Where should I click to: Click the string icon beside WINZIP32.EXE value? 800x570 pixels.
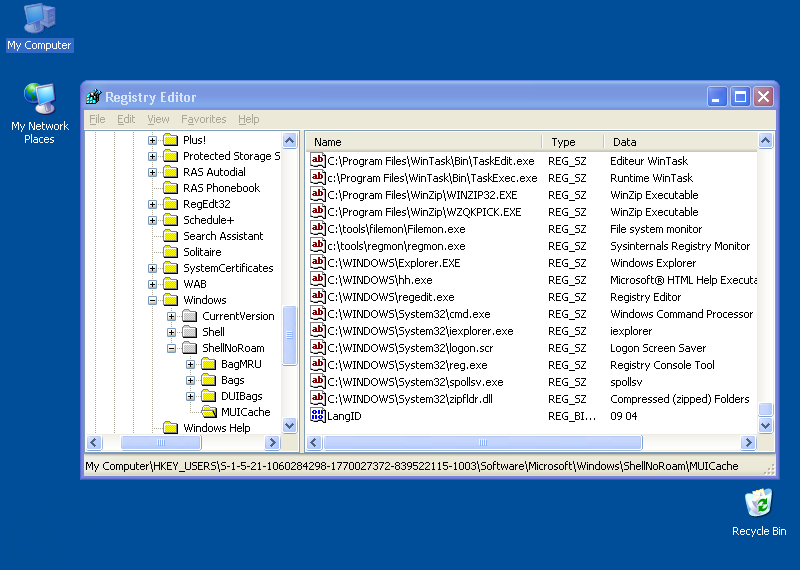pos(317,194)
